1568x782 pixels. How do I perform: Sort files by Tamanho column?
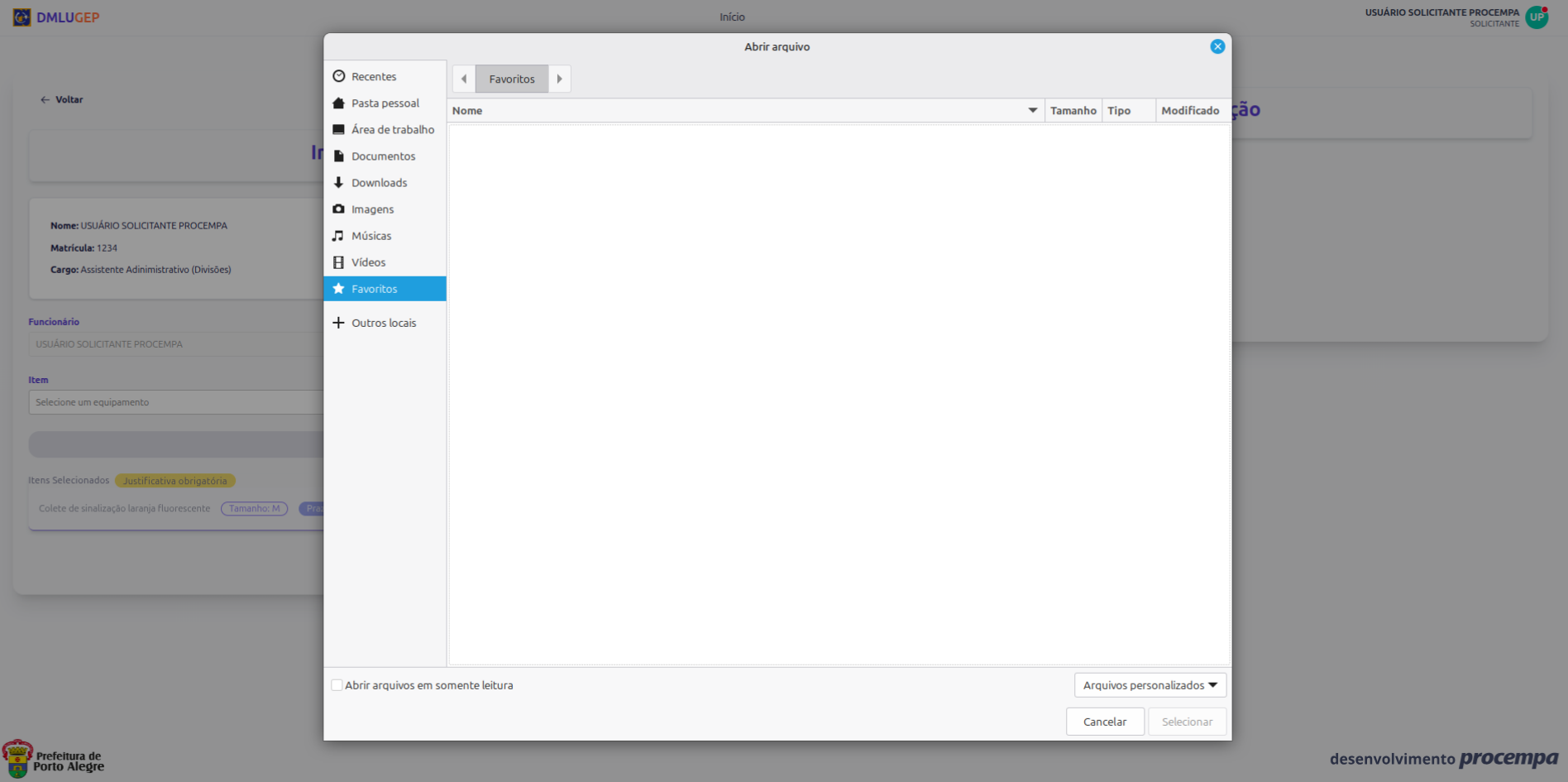tap(1073, 111)
